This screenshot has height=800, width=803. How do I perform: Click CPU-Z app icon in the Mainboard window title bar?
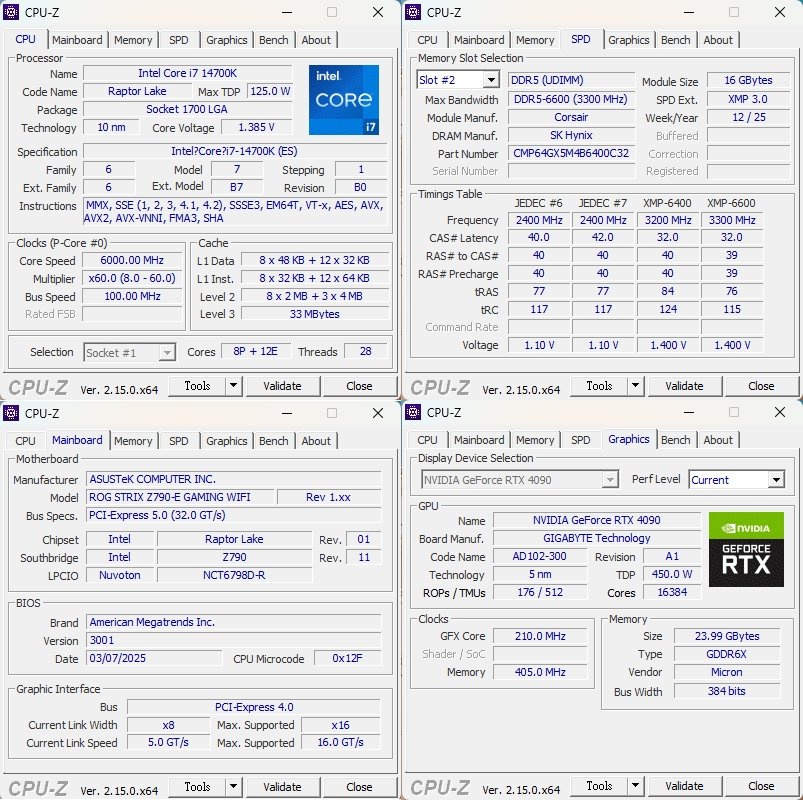[12, 412]
